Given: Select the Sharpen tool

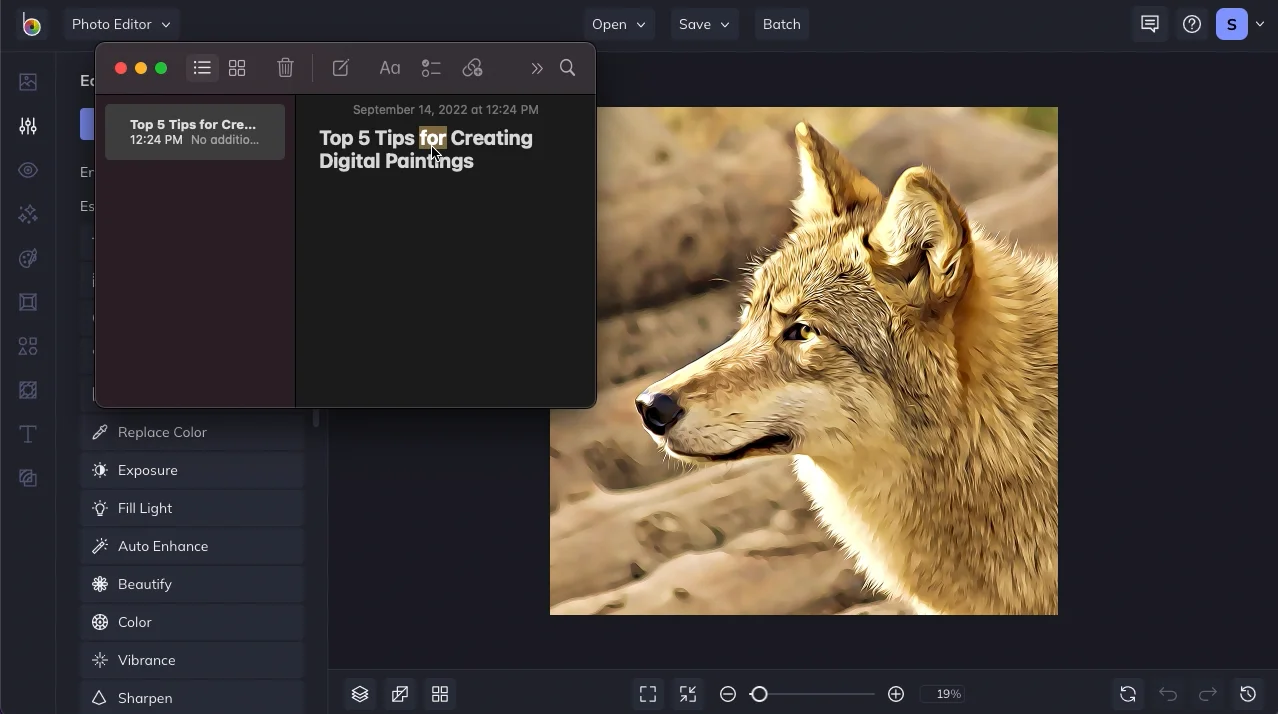Looking at the screenshot, I should click(x=192, y=698).
